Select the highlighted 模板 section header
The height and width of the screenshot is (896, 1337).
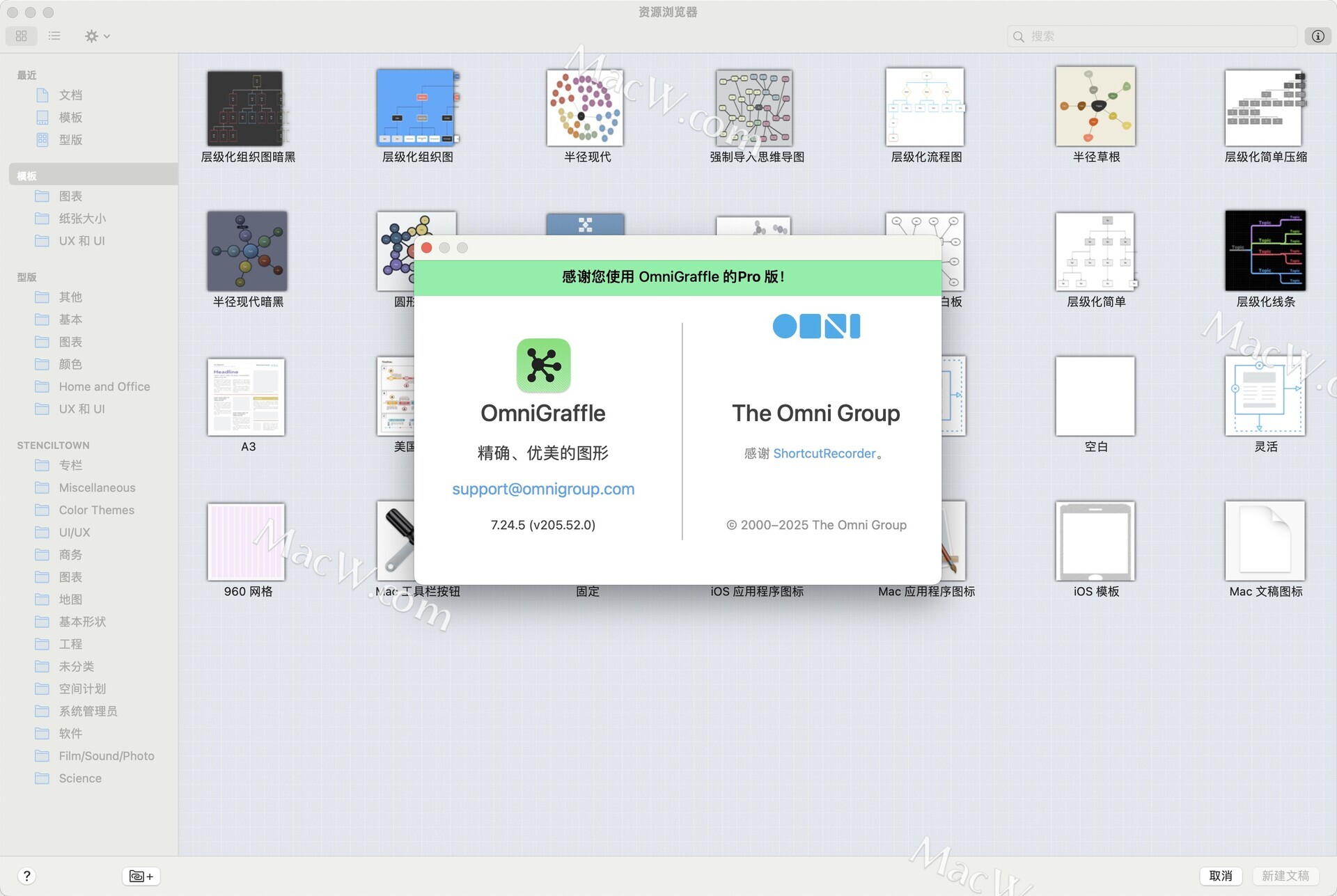click(x=93, y=175)
